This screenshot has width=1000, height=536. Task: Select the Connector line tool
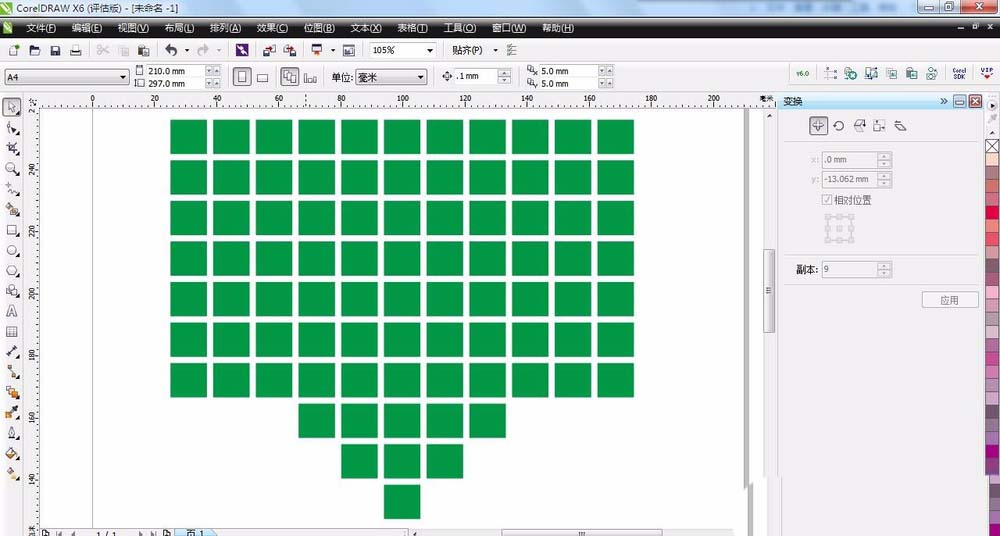point(12,372)
